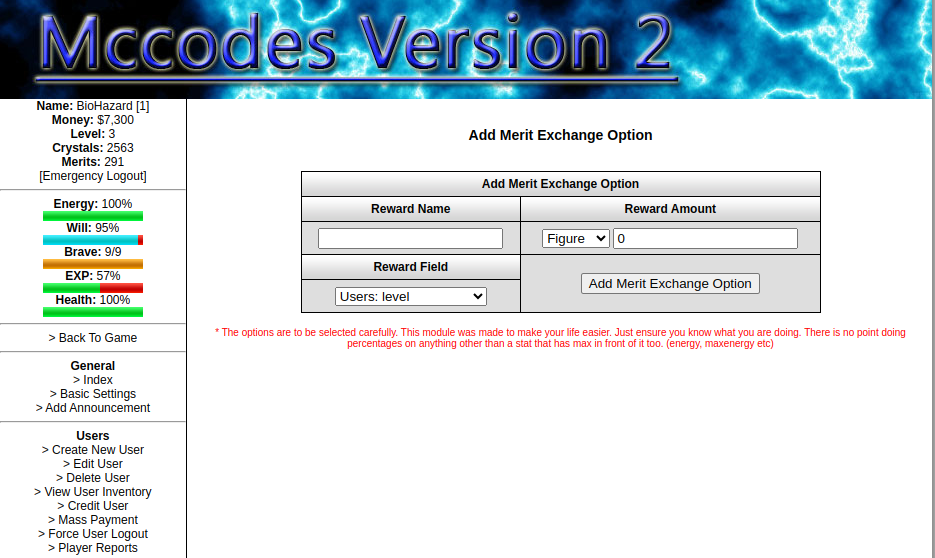Open Create New User page
The width and height of the screenshot is (935, 558).
[x=93, y=450]
